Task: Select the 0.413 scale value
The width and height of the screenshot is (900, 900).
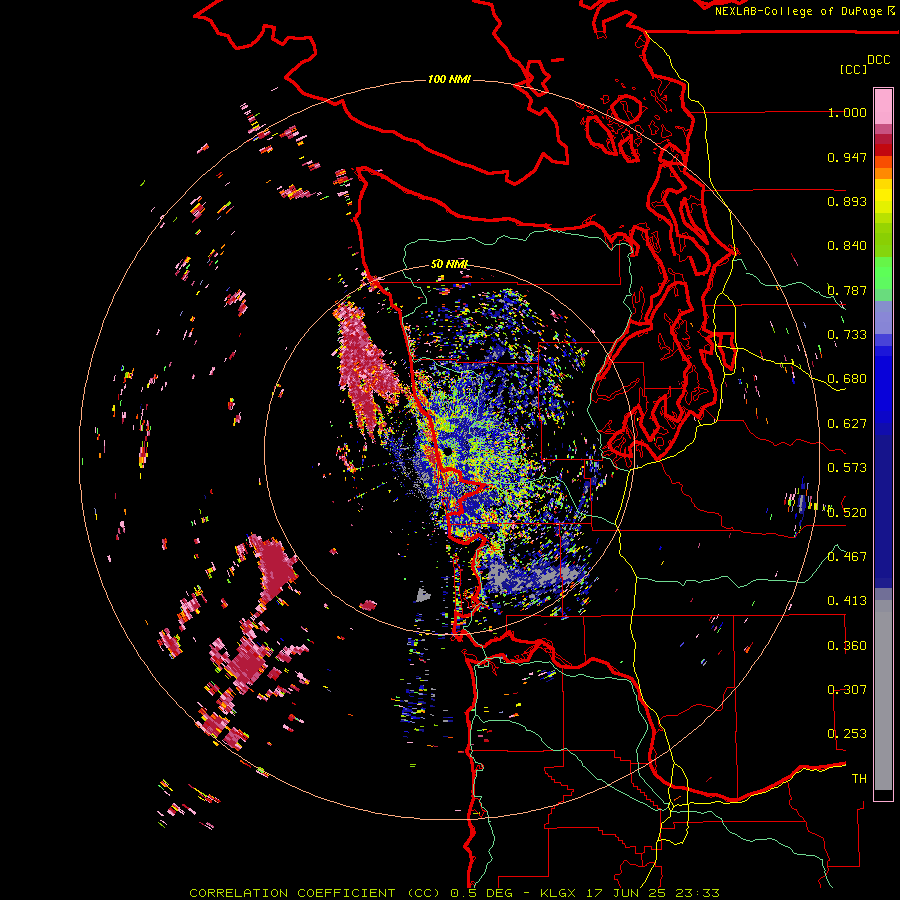Action: point(847,601)
